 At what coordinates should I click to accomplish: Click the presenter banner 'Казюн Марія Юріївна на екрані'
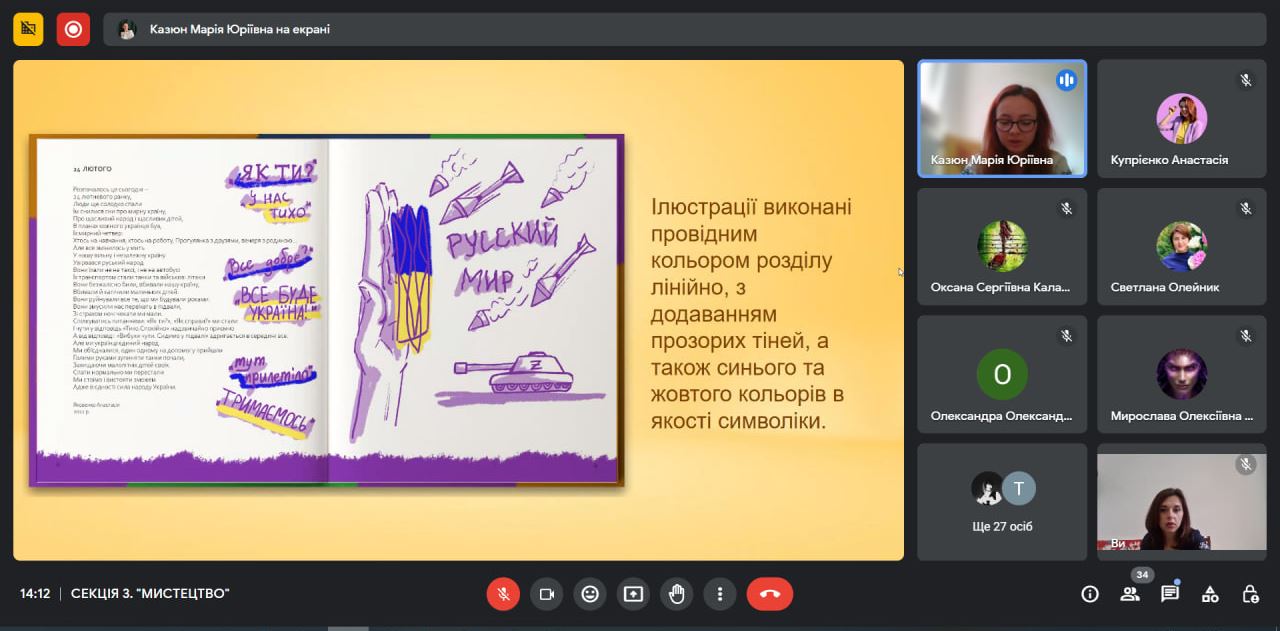(240, 29)
